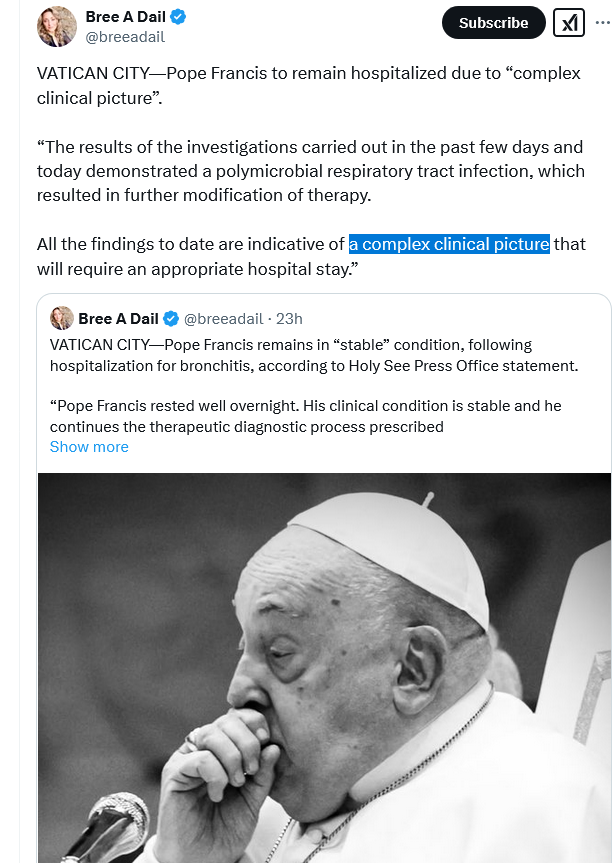
Task: Click the highlighted text "a complex clinical picture"
Action: [x=449, y=244]
